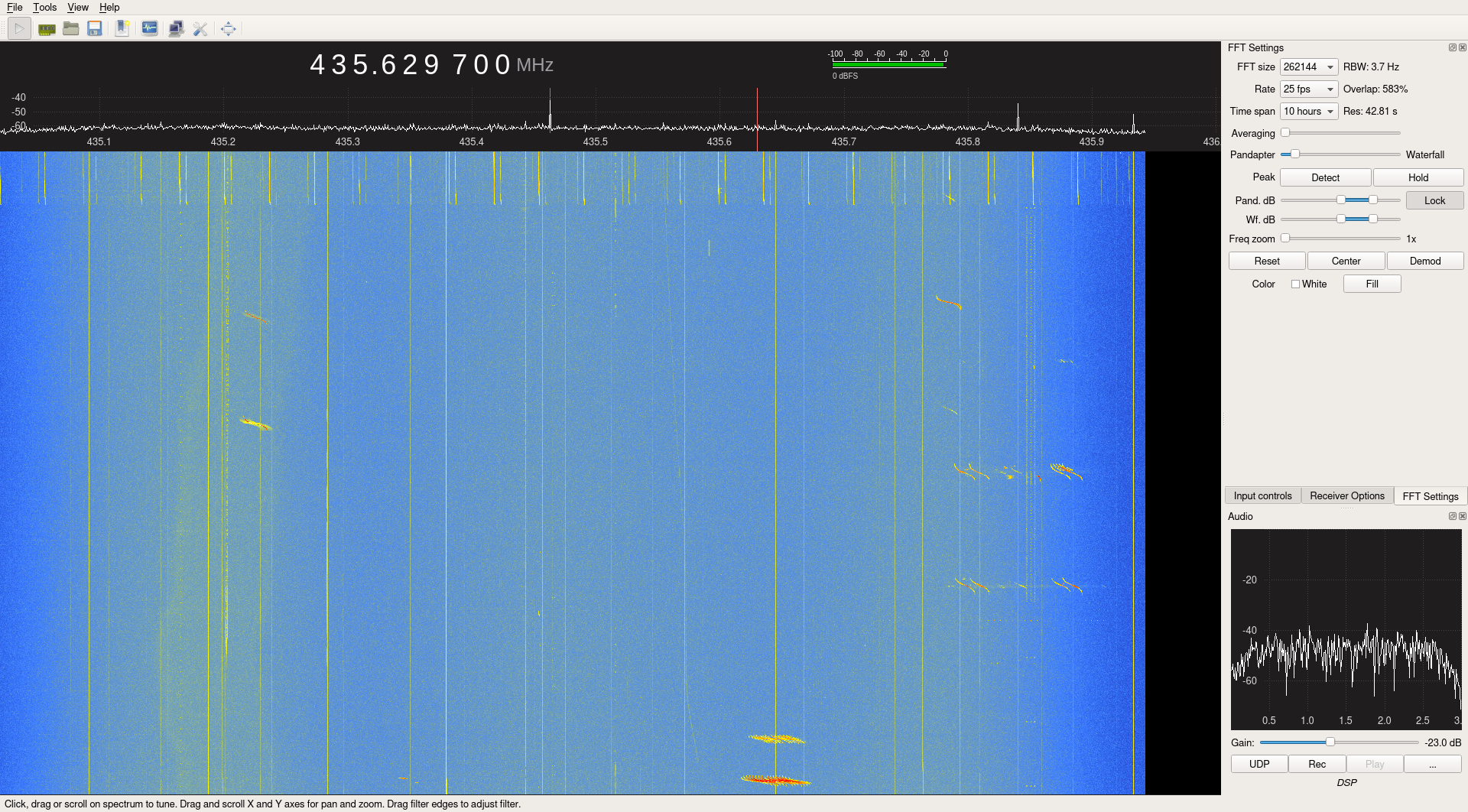The height and width of the screenshot is (812, 1468).
Task: Start DSP processing with the play icon
Action: 20,29
